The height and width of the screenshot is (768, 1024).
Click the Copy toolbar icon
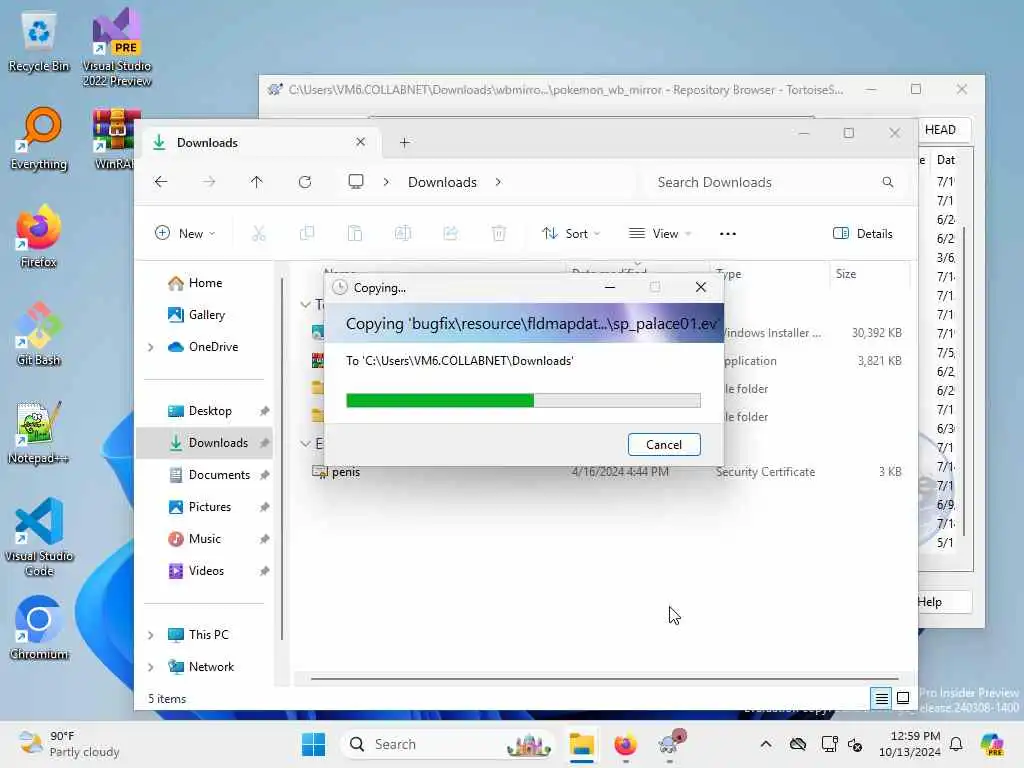(x=307, y=233)
